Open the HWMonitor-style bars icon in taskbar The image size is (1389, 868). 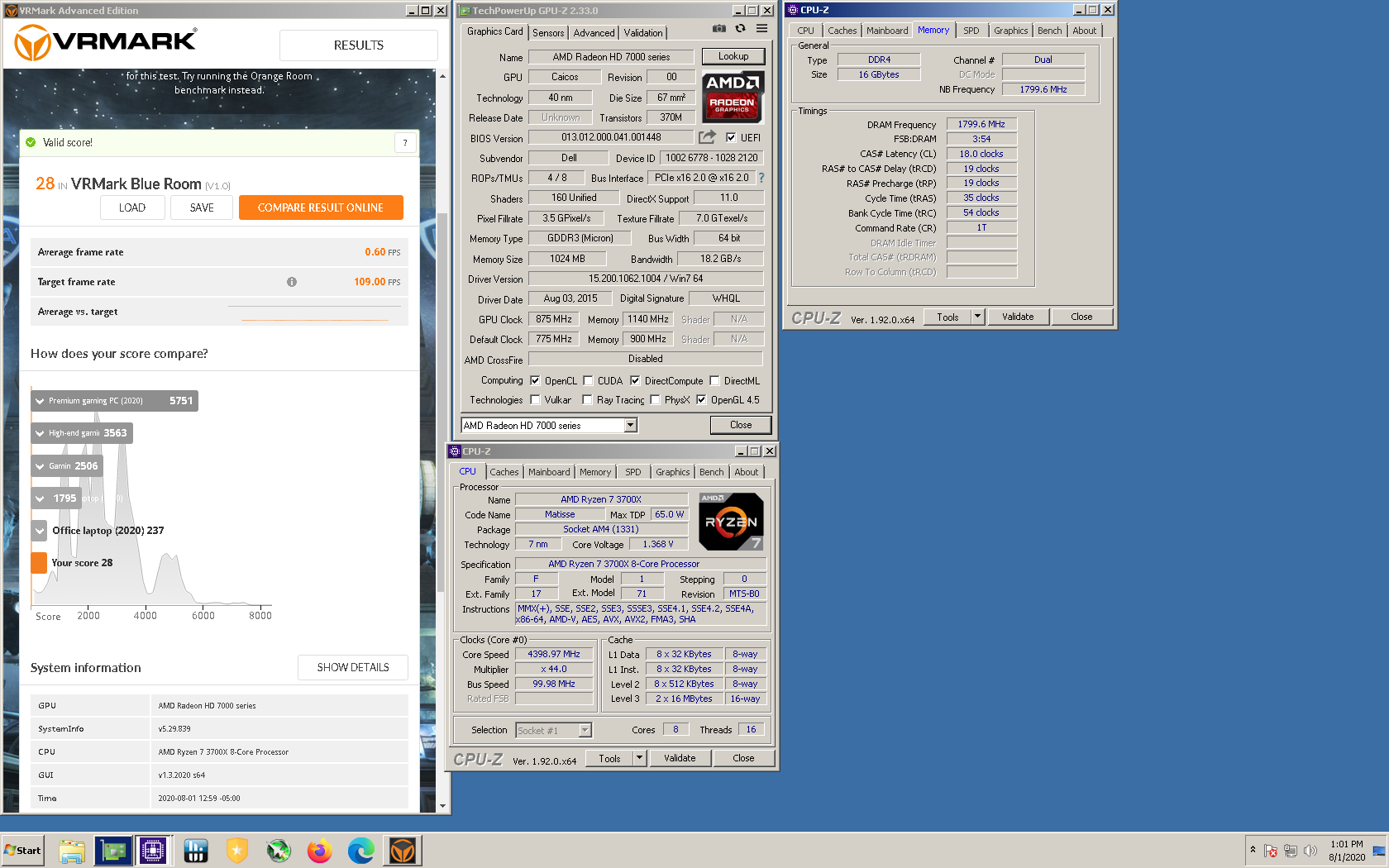pos(196,851)
